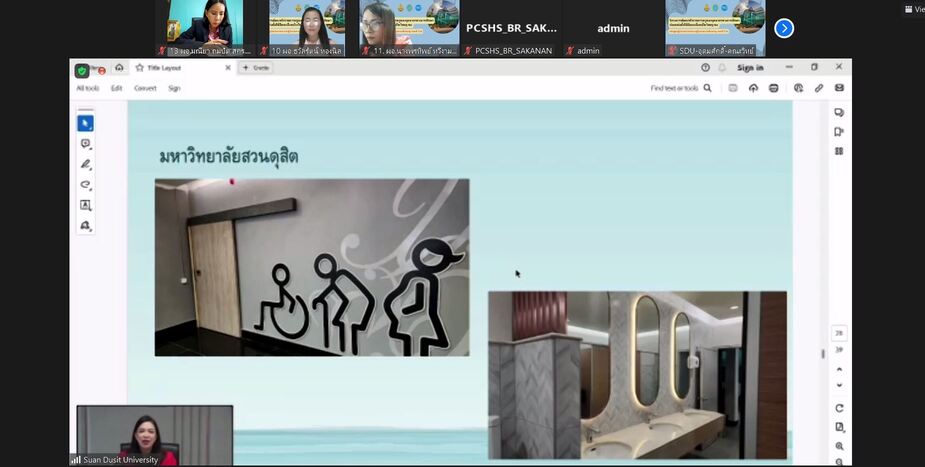
Task: Zoom in on the document
Action: click(x=839, y=446)
